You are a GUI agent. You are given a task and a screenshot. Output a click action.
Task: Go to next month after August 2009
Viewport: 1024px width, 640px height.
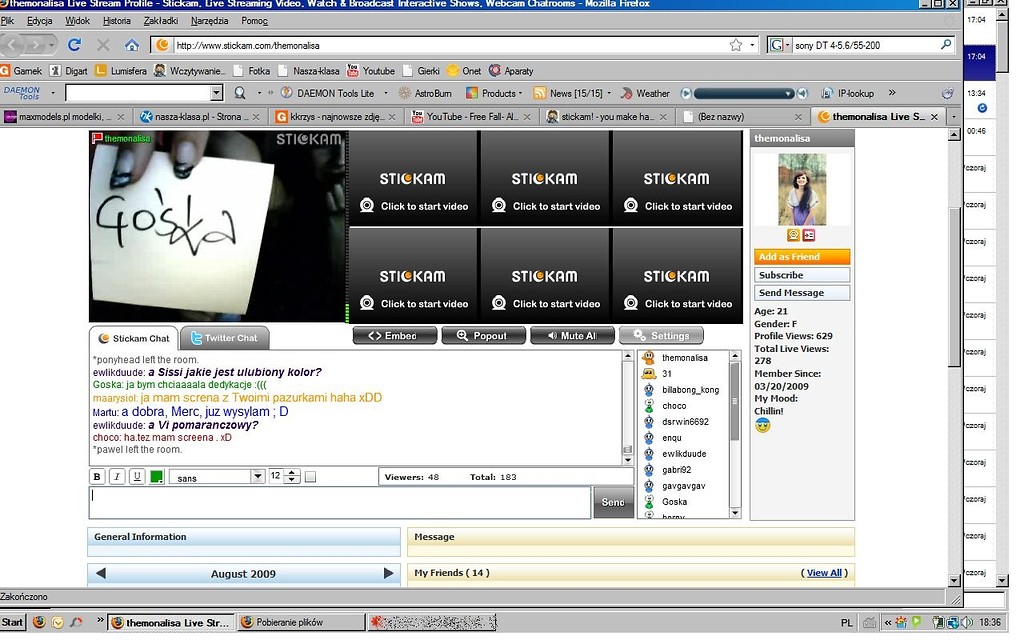pos(388,573)
